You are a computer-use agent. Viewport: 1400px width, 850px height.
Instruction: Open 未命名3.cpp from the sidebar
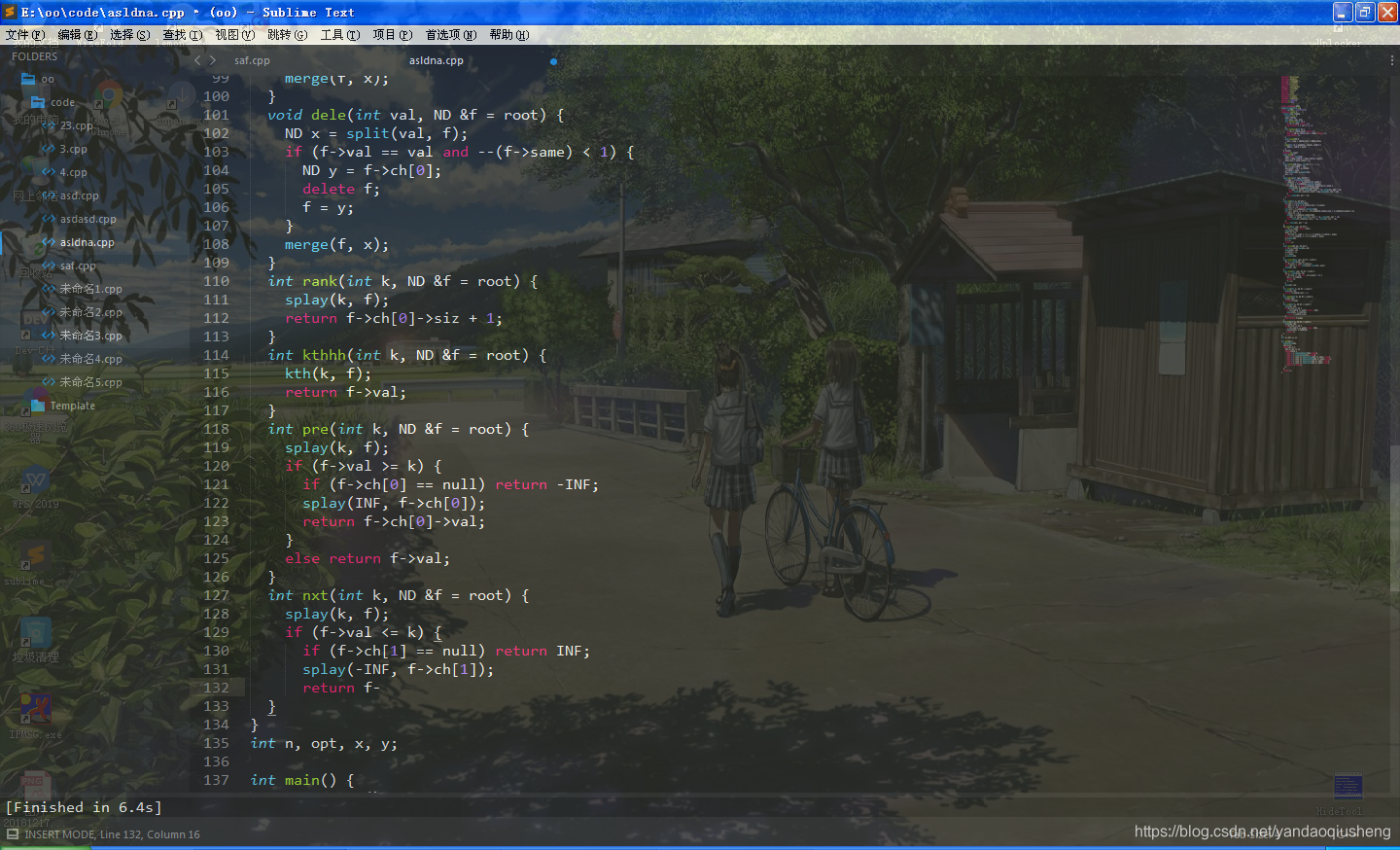point(90,336)
